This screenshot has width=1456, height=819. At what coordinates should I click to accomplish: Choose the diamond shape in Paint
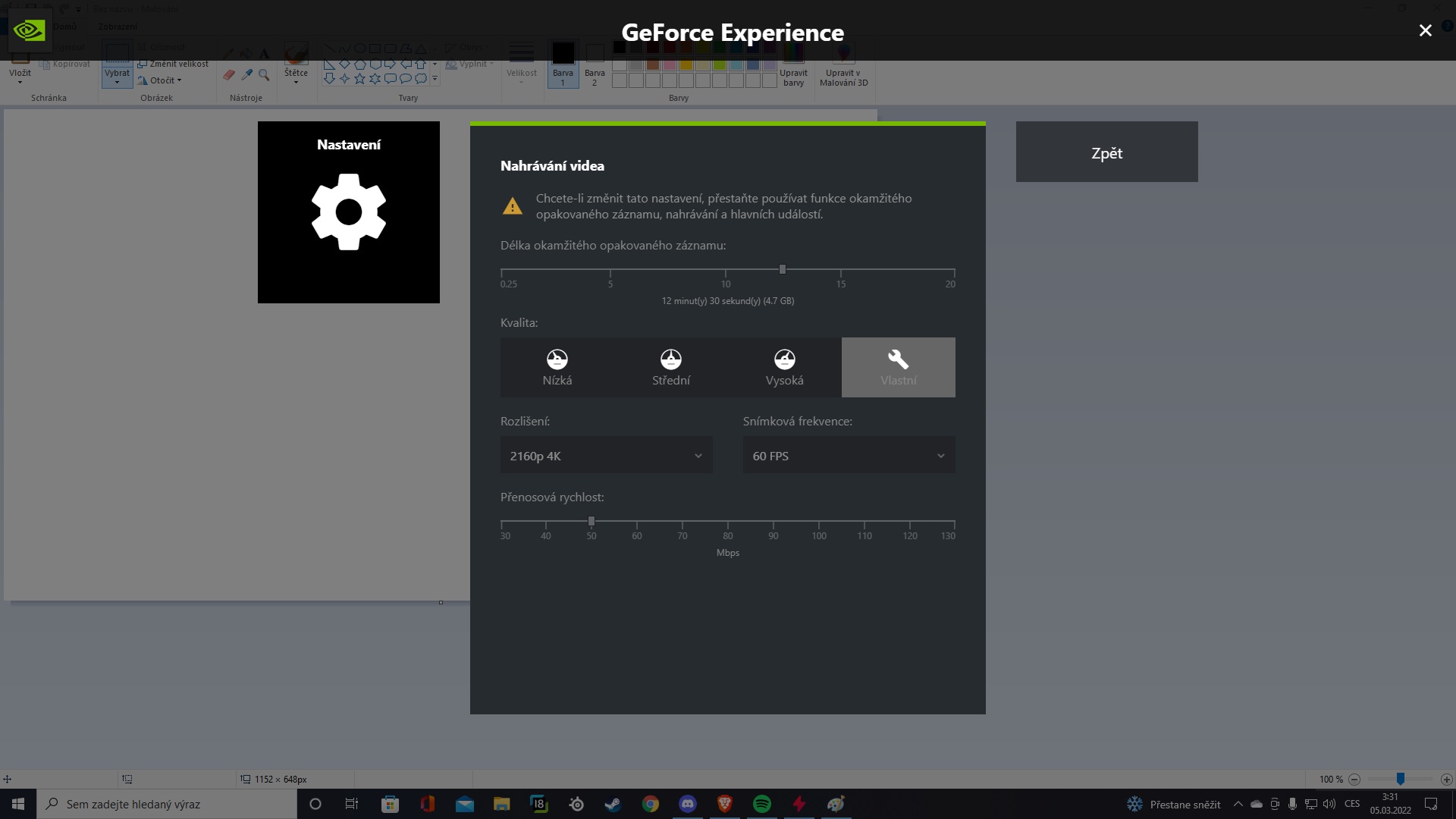click(x=344, y=64)
